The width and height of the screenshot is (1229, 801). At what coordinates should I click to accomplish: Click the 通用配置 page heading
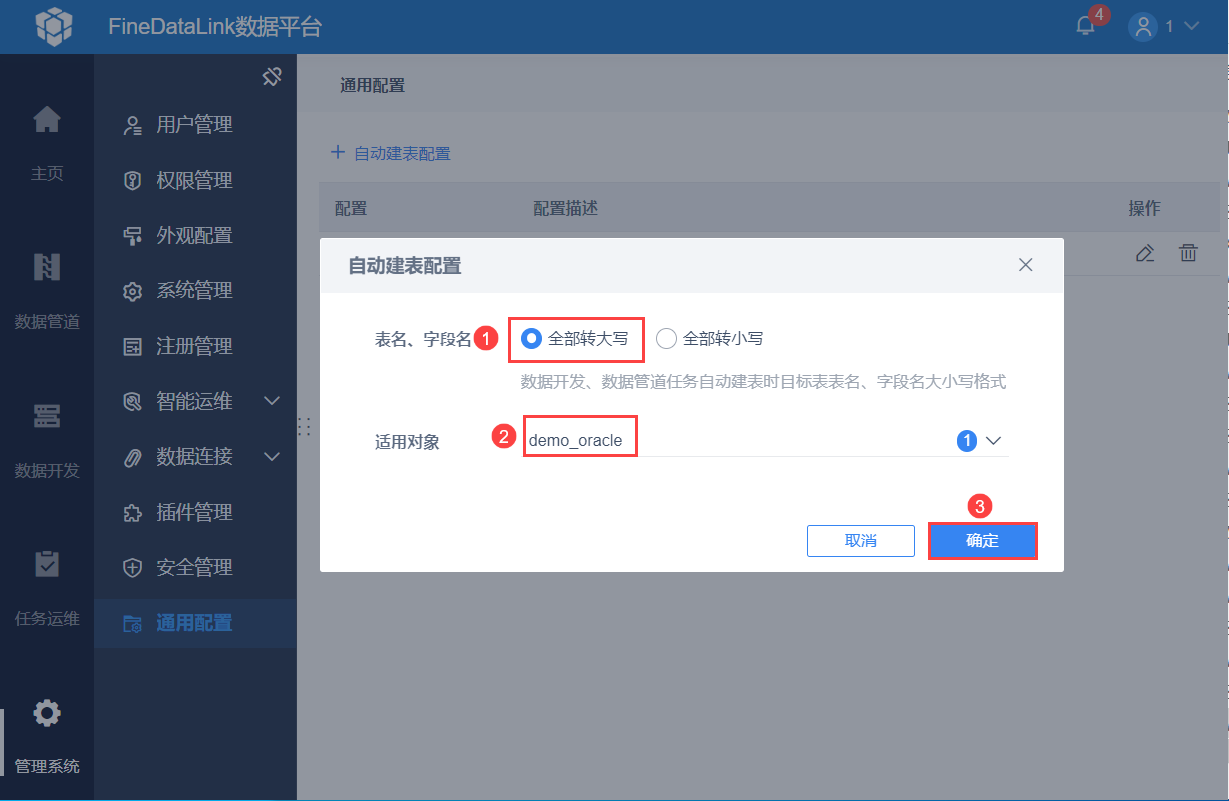(373, 86)
